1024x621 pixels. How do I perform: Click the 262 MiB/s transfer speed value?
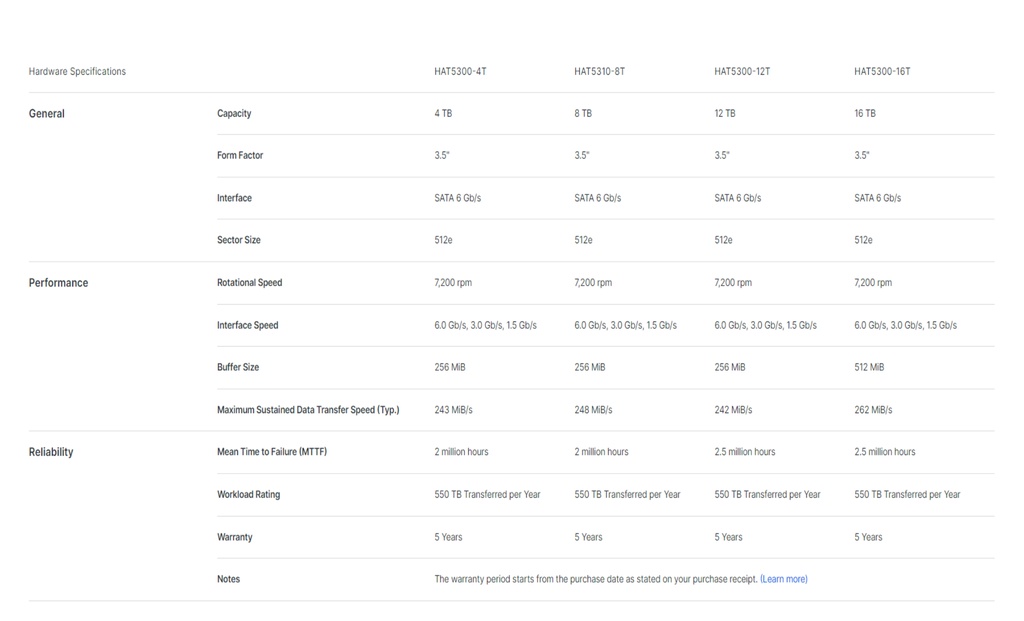[x=873, y=410]
